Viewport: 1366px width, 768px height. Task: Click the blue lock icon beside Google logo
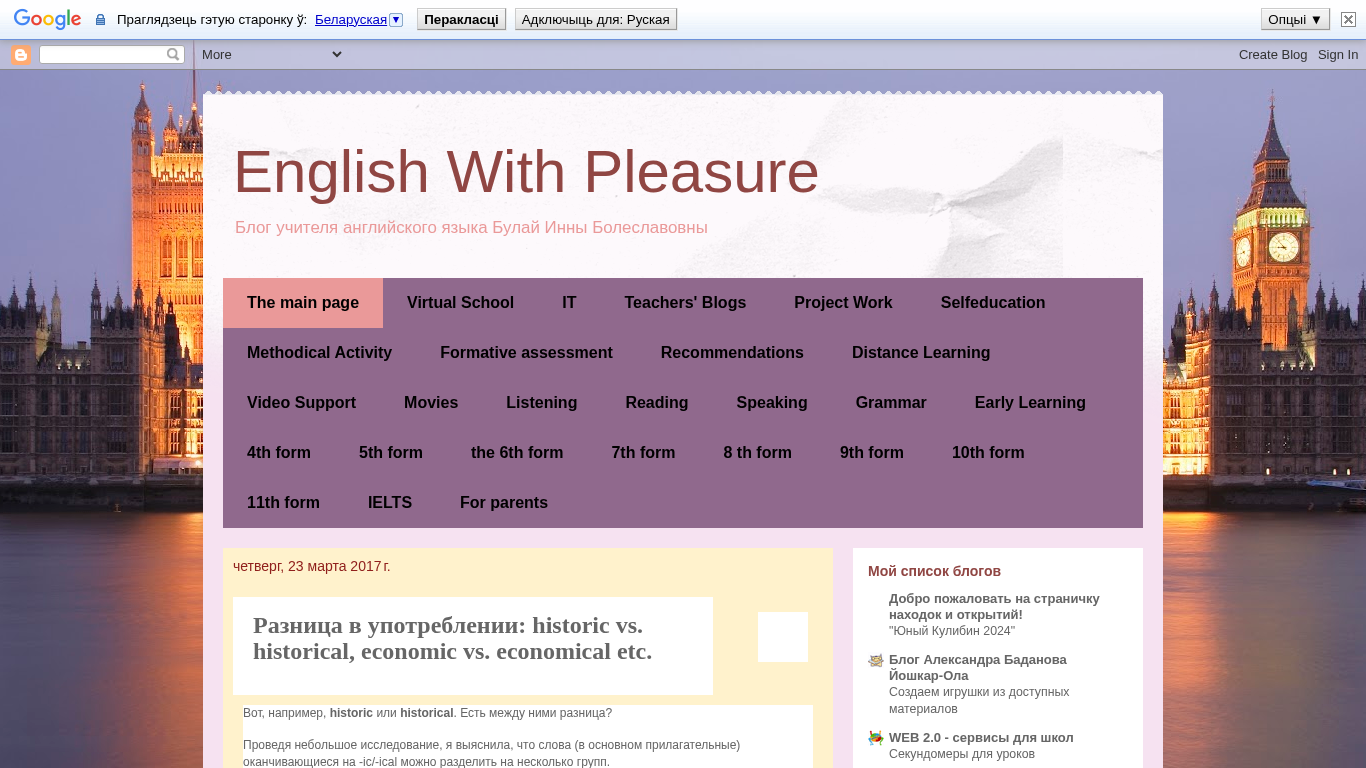click(100, 20)
